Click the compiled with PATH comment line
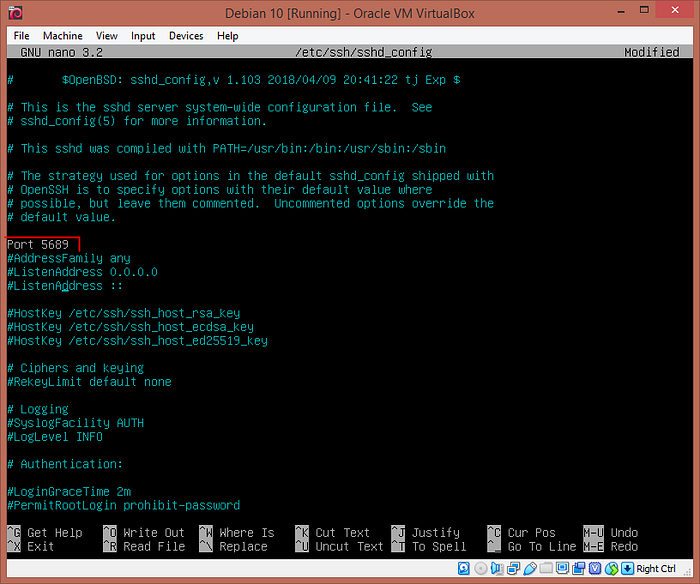The height and width of the screenshot is (584, 700). (227, 149)
